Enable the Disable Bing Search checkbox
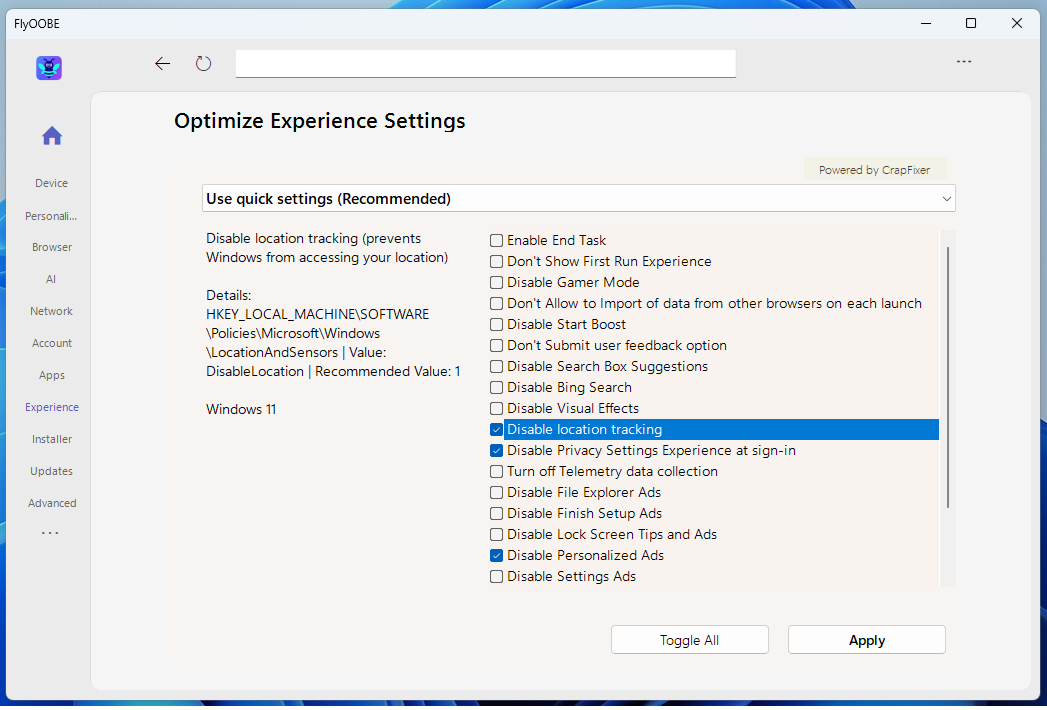1047x710 pixels. click(x=497, y=388)
